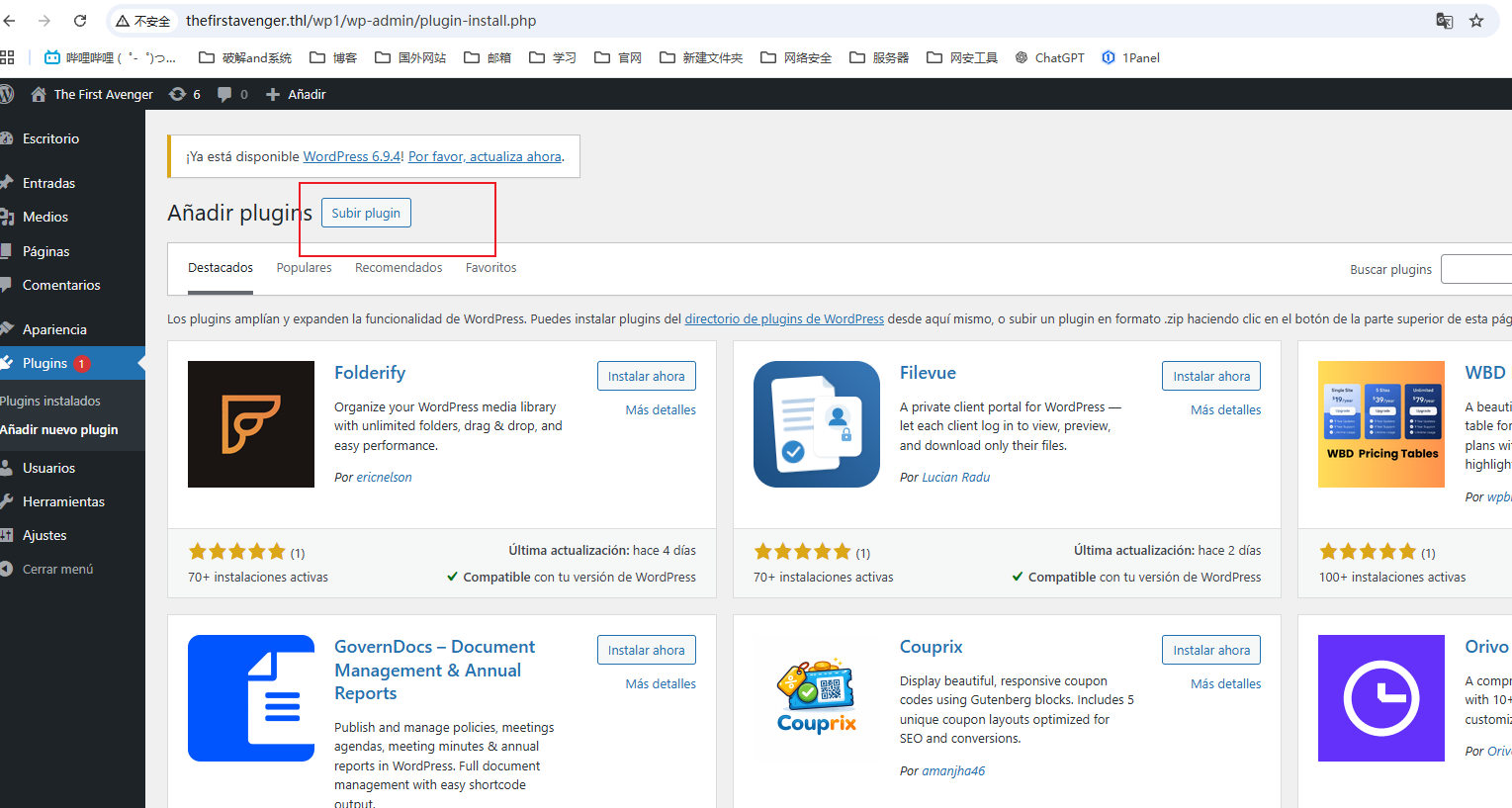Open the 网安工具 bookmark folder
Screen dimensions: 1512x808
point(962,57)
